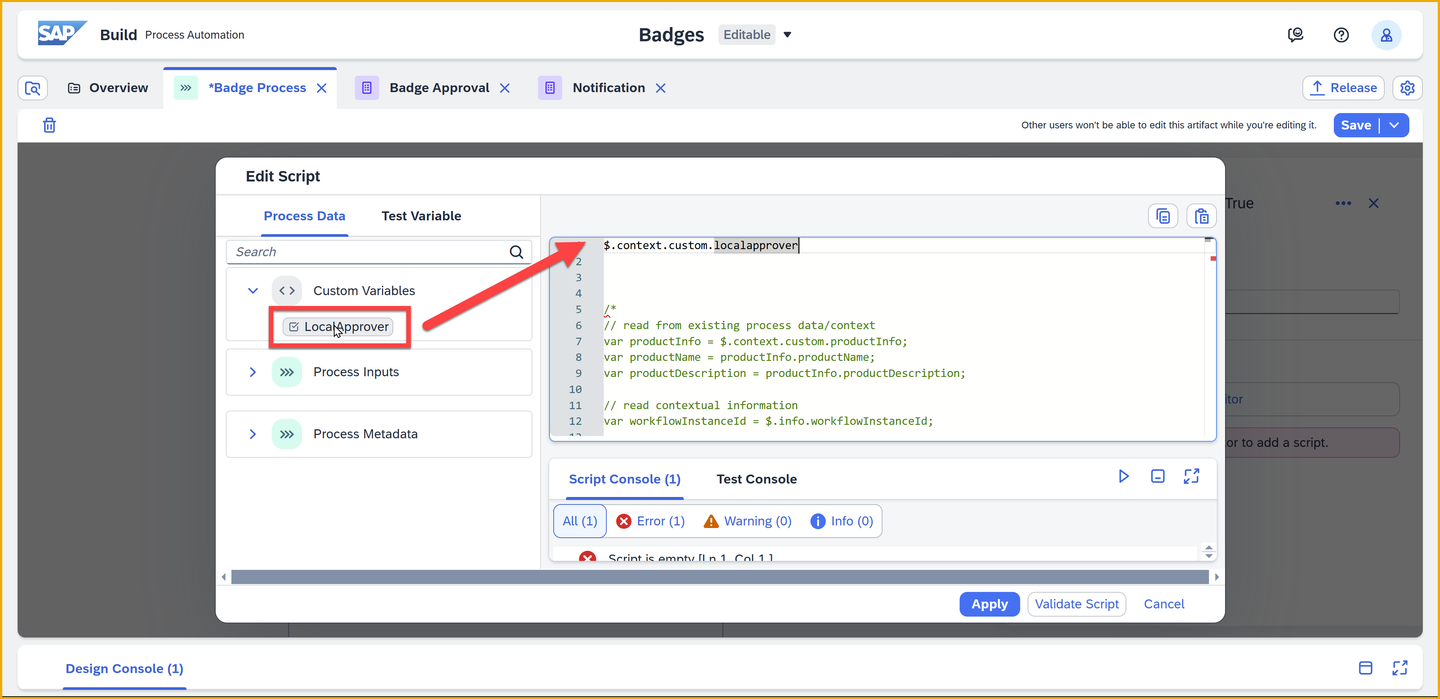Click the Save button

[1356, 125]
